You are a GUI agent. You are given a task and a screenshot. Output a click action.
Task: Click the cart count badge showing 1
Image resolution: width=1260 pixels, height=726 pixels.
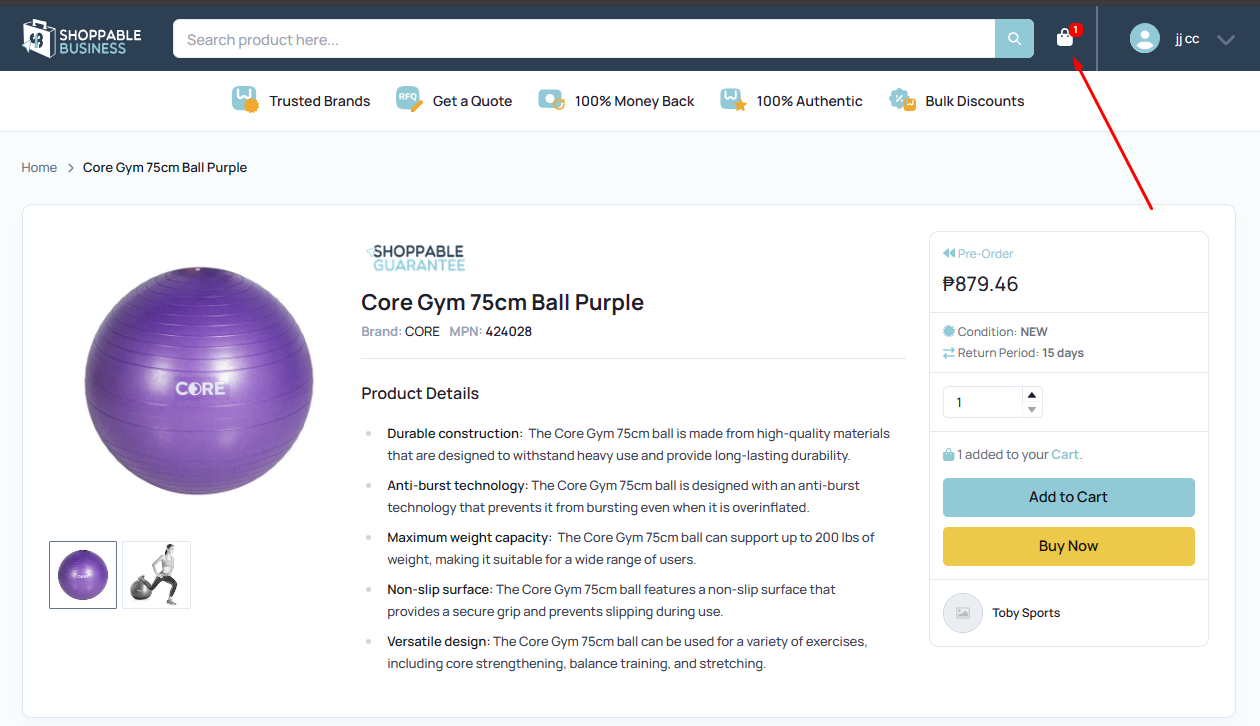[x=1076, y=30]
